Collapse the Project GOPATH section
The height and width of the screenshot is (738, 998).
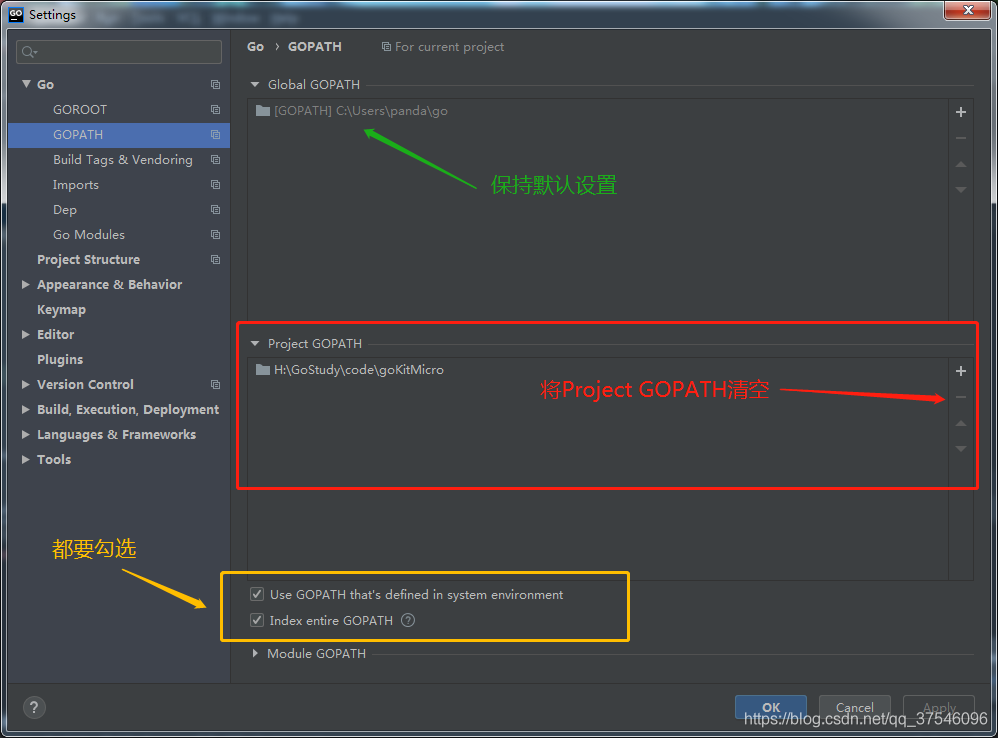[255, 344]
